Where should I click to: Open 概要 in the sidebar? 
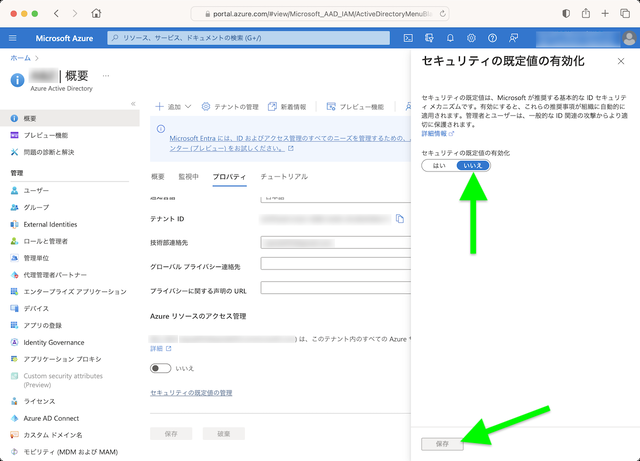tap(69, 118)
